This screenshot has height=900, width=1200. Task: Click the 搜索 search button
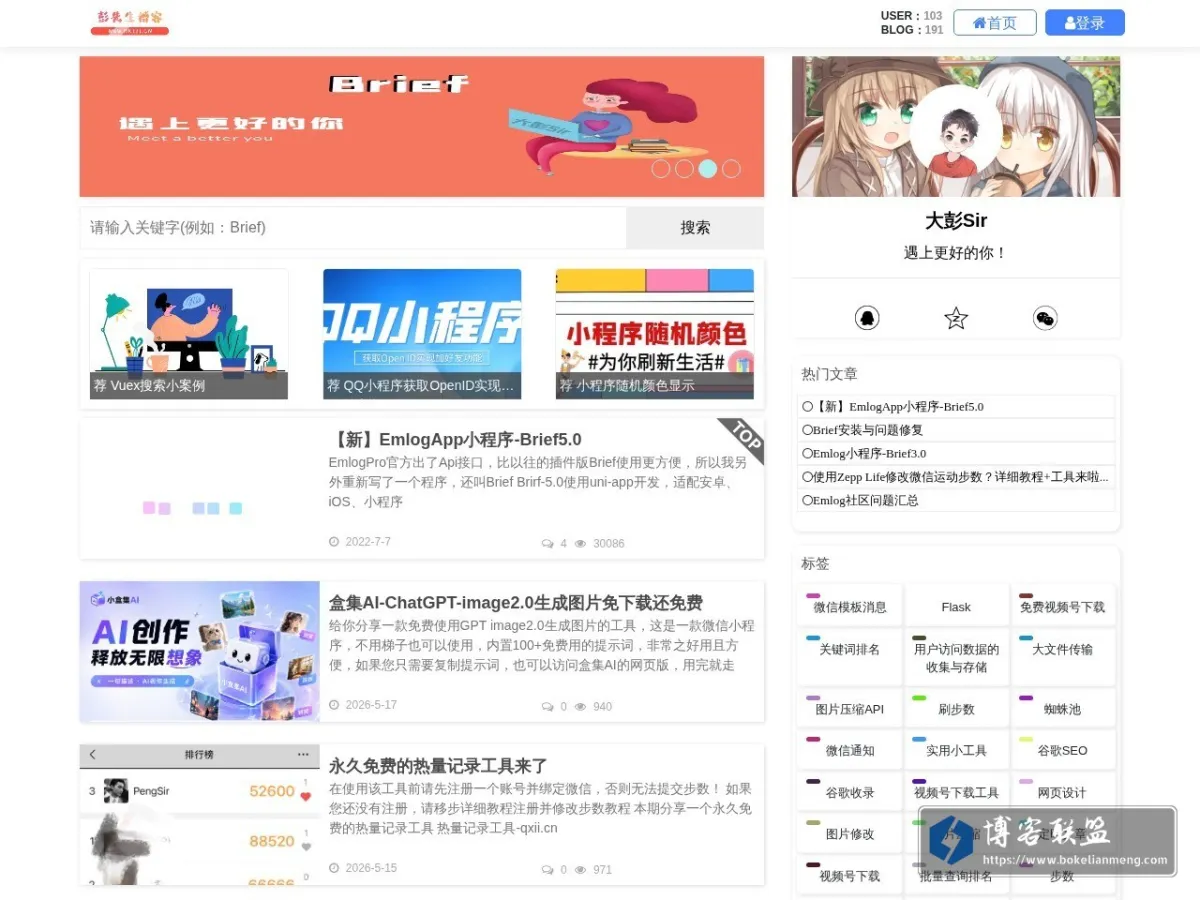click(695, 227)
